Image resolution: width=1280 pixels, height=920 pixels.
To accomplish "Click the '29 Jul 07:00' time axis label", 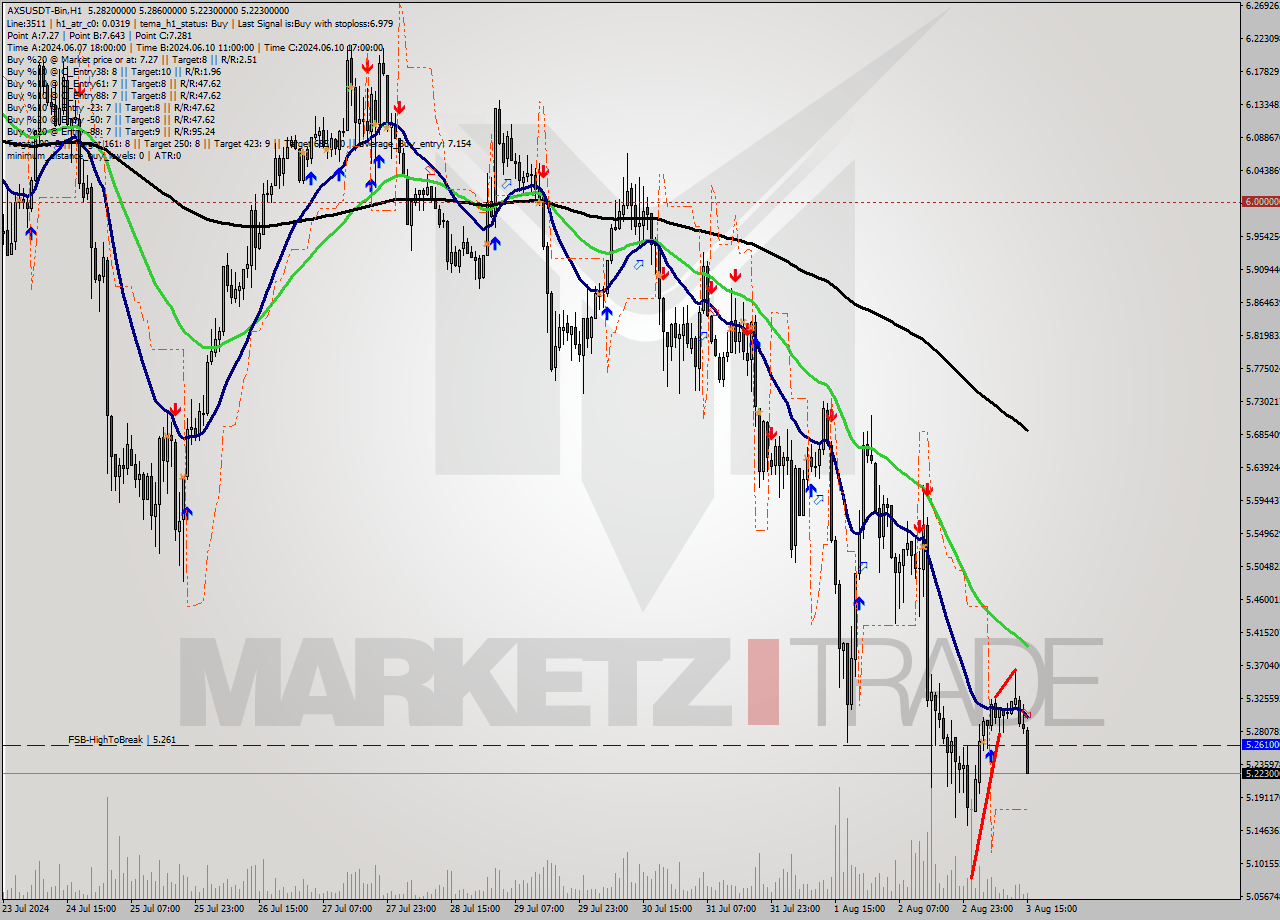I will click(x=538, y=909).
